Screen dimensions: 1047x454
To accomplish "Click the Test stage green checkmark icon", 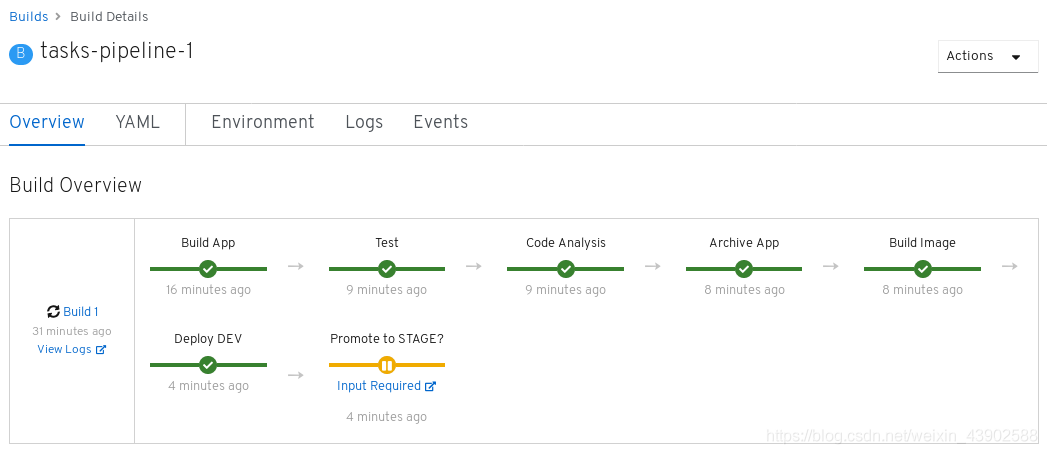I will pos(387,269).
